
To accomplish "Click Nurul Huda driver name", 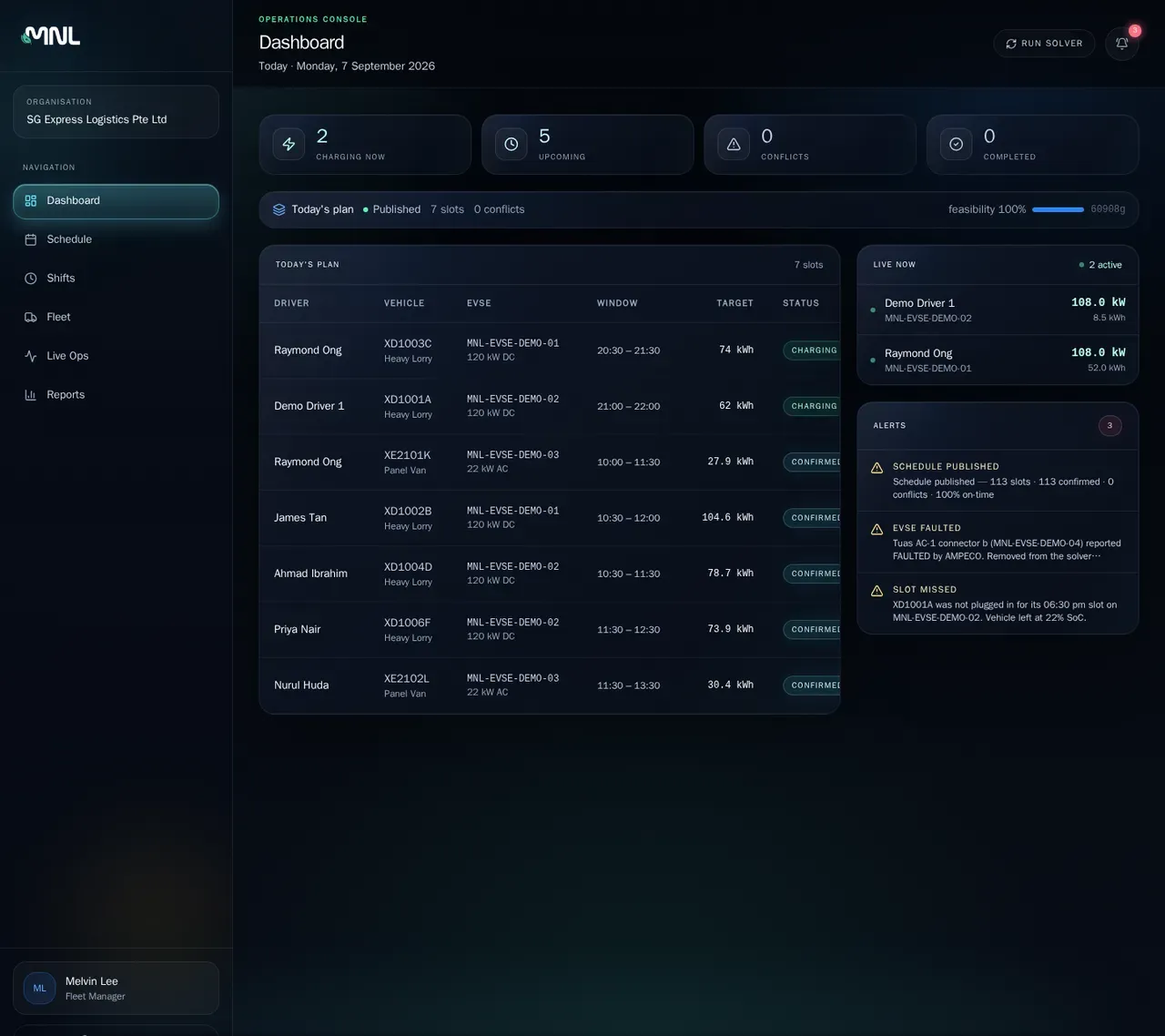I will [x=301, y=686].
